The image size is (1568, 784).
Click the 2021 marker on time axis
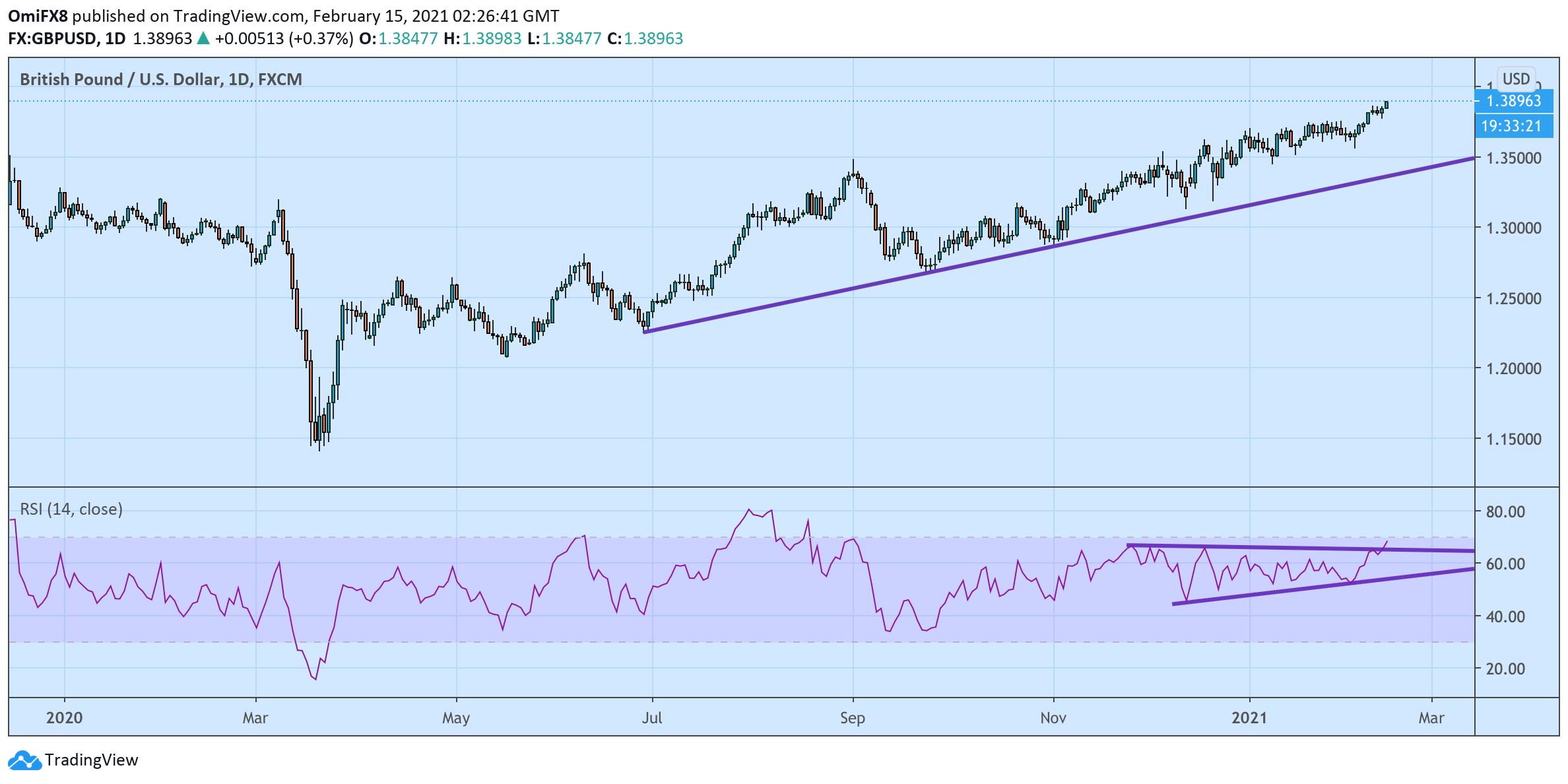(1249, 718)
